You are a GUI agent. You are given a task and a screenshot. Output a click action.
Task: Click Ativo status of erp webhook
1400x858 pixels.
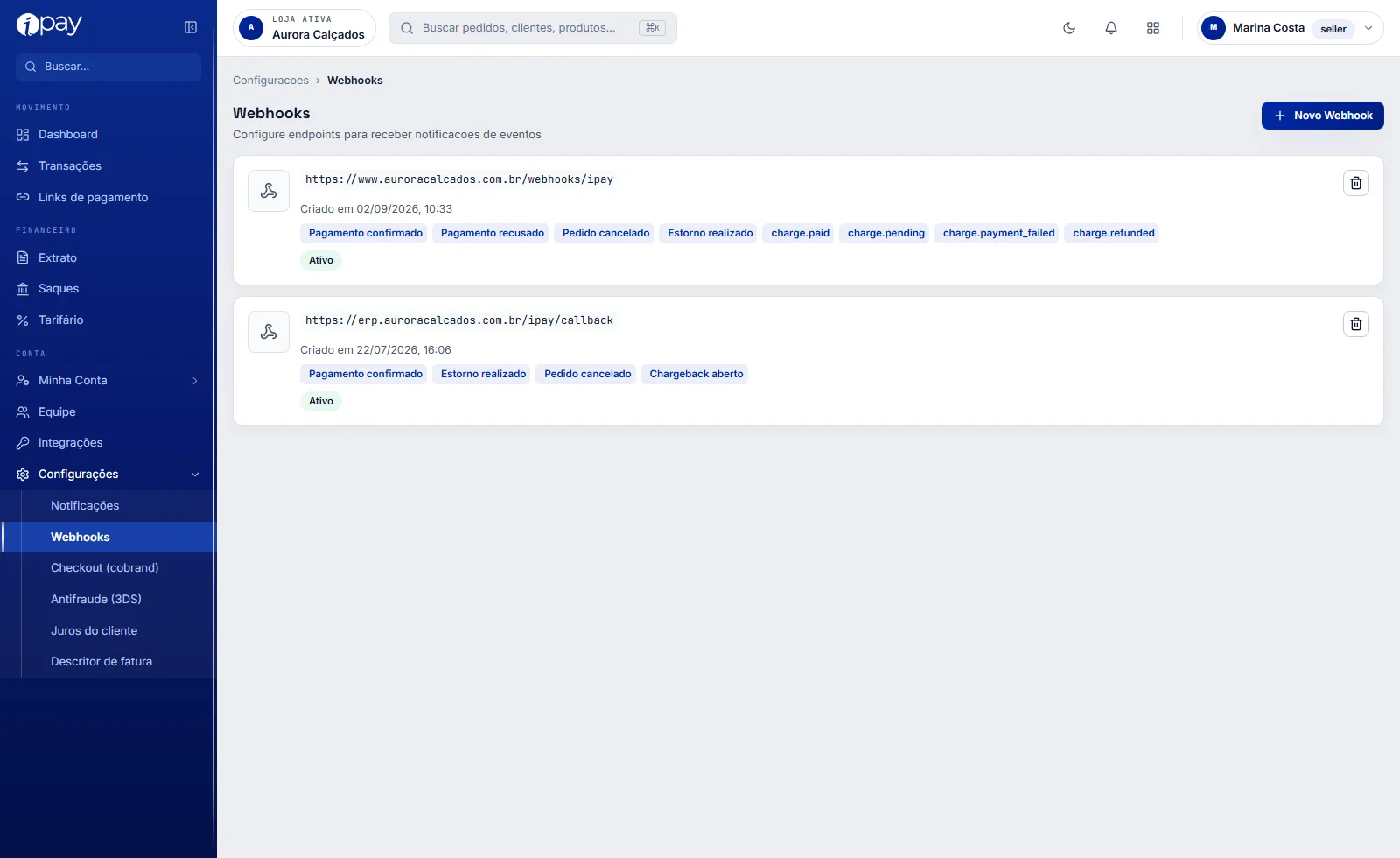coord(321,402)
